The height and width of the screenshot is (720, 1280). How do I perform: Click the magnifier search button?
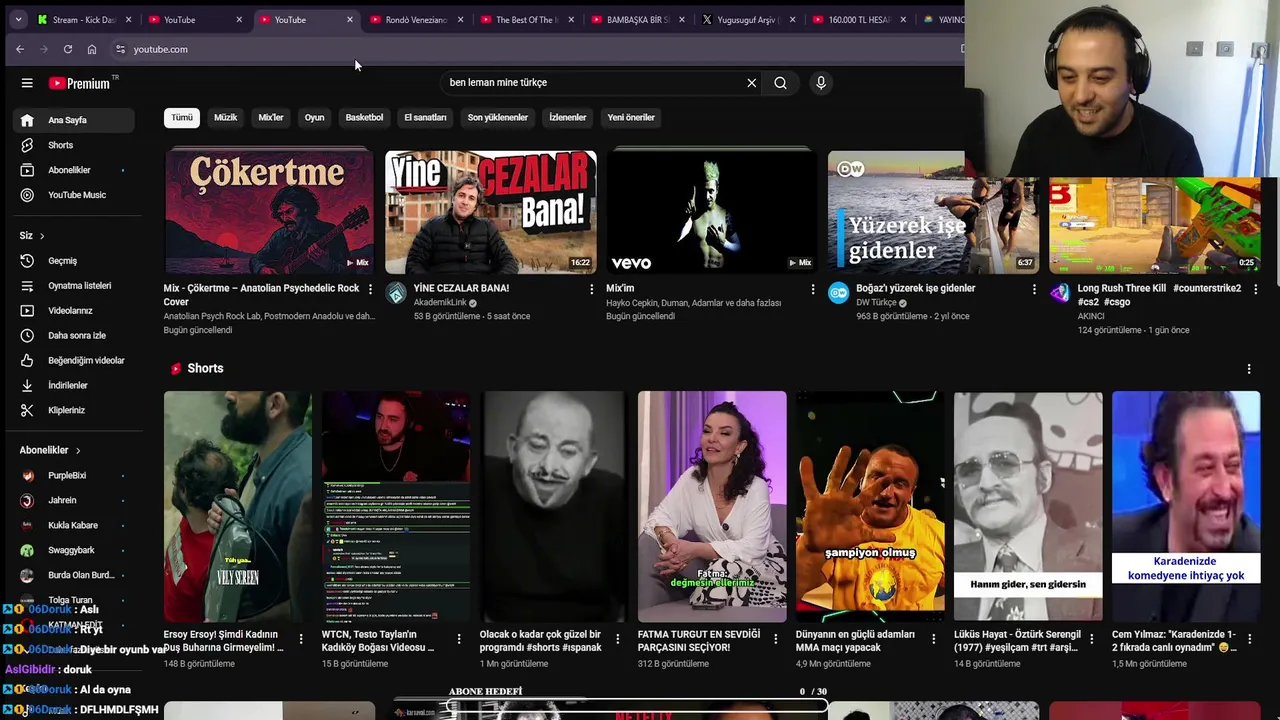coord(780,83)
